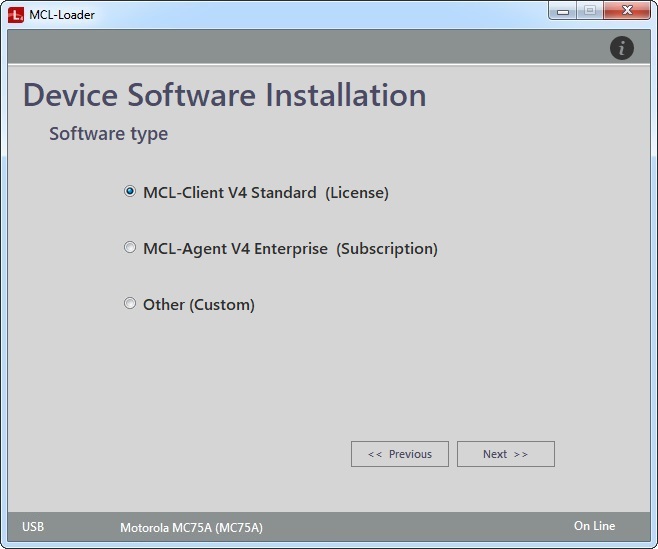Select MCL-Client V4 Standard (License) radio button
Viewport: 658px width, 549px height.
[x=130, y=191]
